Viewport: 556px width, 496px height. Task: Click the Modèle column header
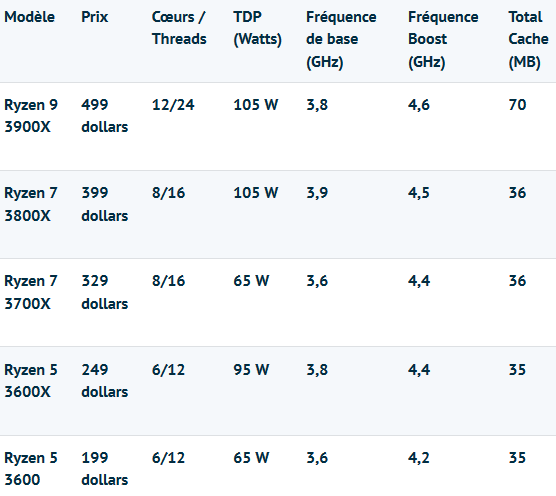[29, 17]
